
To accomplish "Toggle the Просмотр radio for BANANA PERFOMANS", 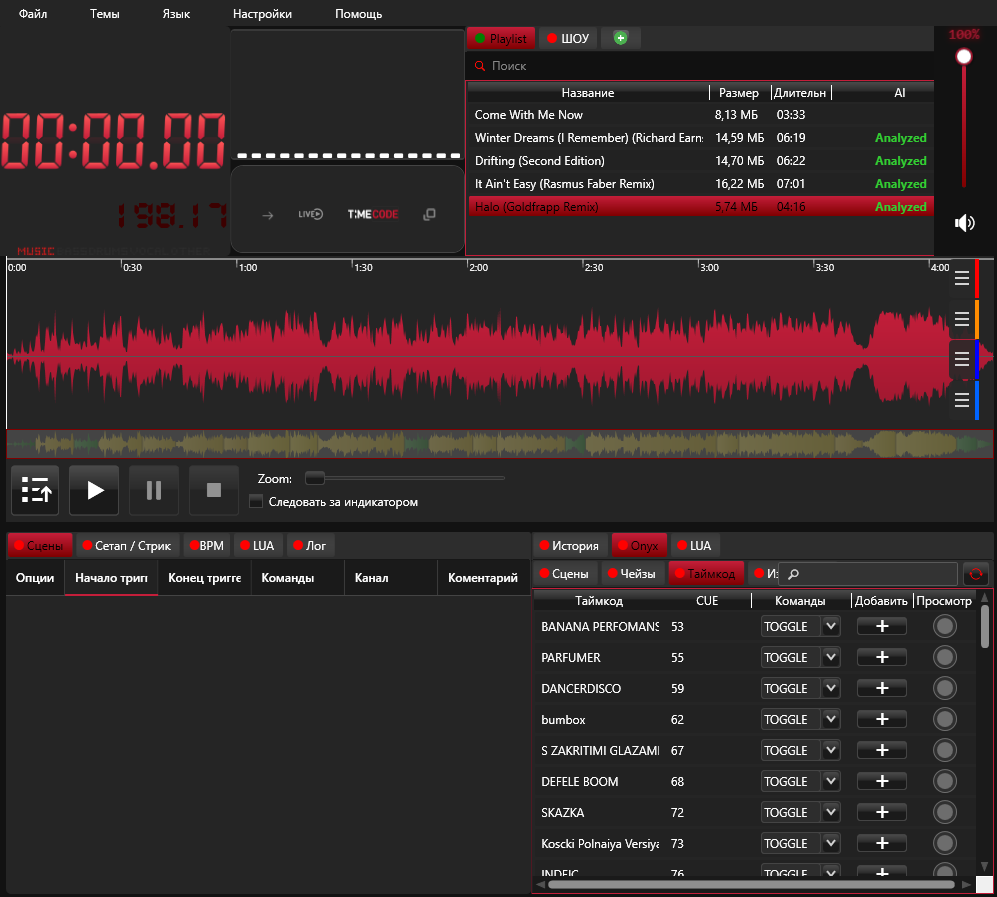I will [x=944, y=626].
